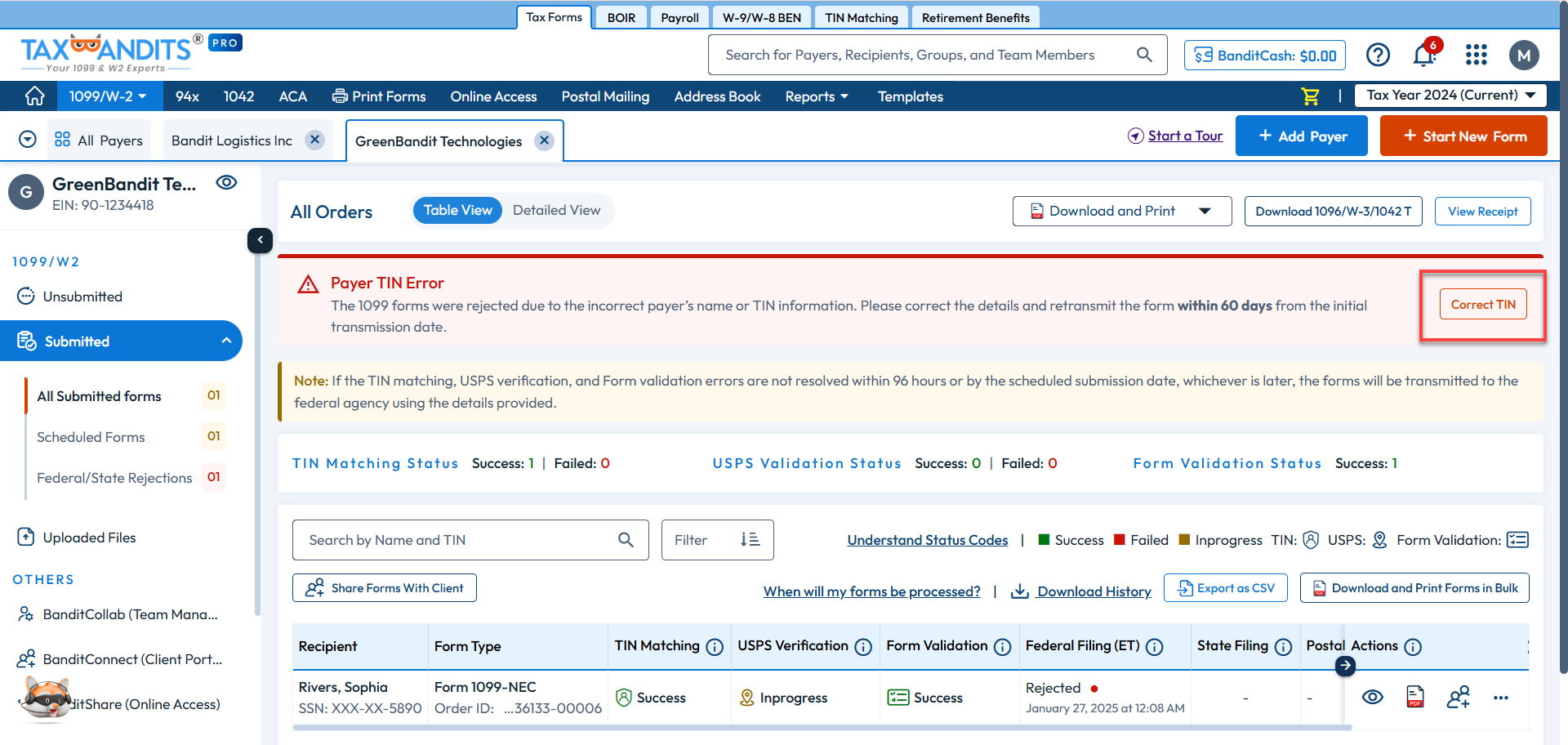Show Actions column info icon
The width and height of the screenshot is (1568, 745).
click(1413, 647)
